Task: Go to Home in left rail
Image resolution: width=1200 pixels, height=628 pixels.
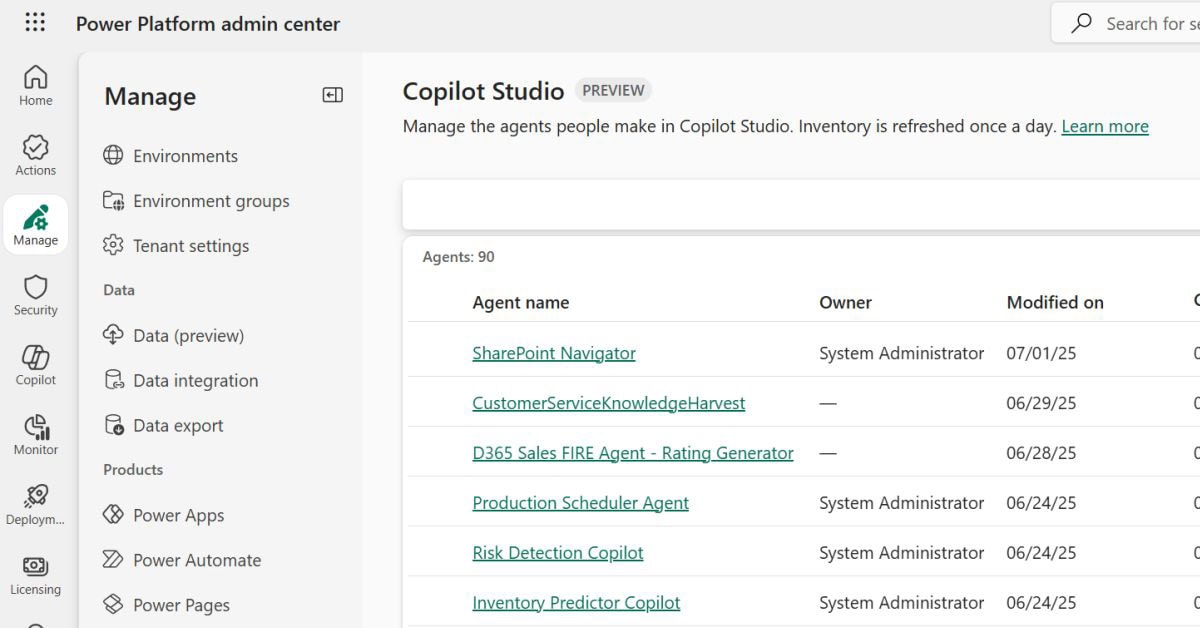Action: point(35,85)
